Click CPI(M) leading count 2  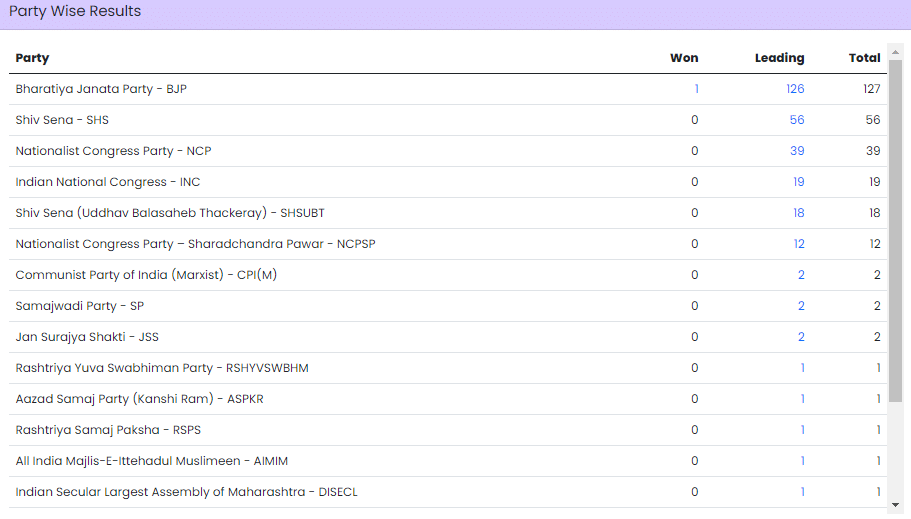coord(801,275)
